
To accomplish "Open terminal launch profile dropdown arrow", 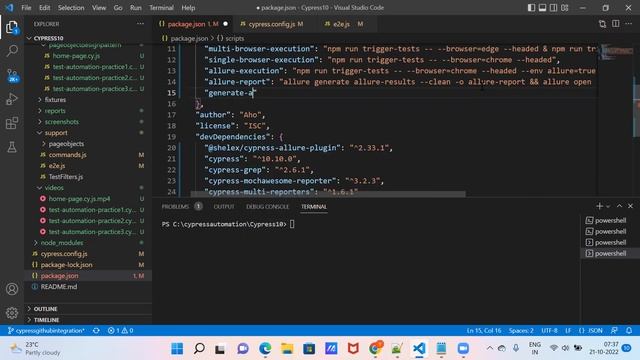I will [608, 207].
